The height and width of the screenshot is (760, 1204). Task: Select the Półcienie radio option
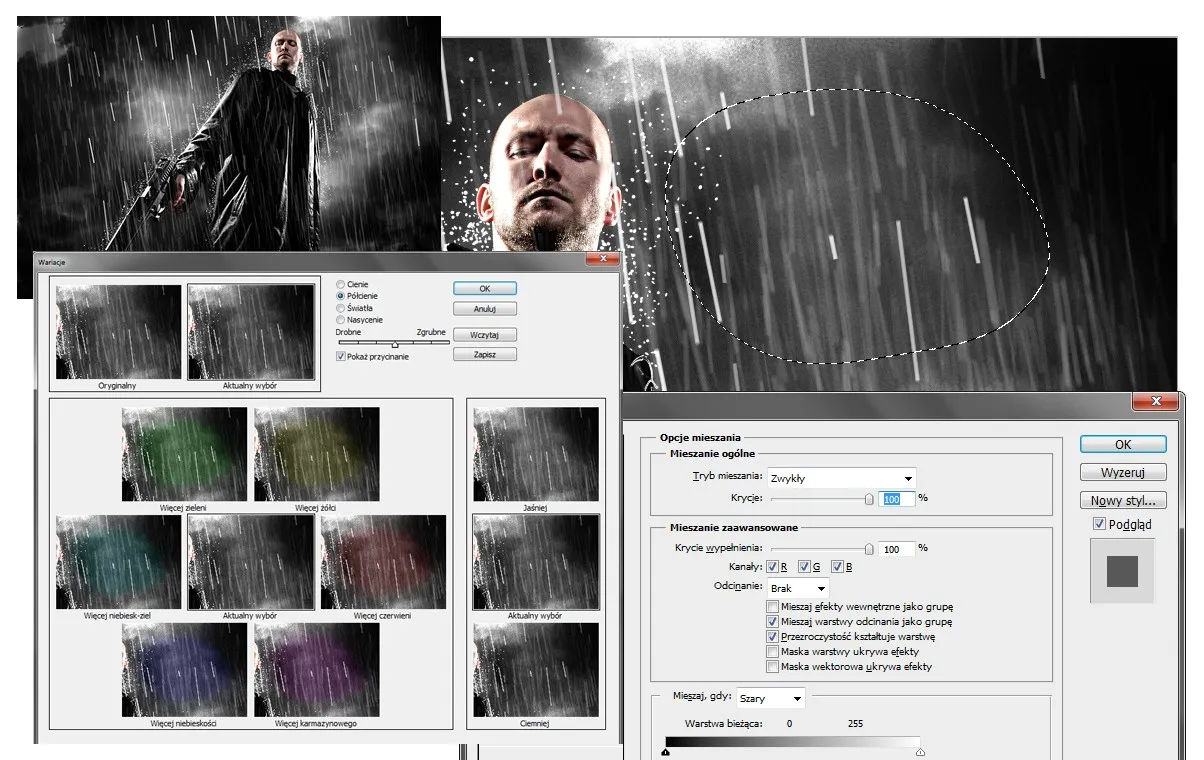click(x=341, y=297)
